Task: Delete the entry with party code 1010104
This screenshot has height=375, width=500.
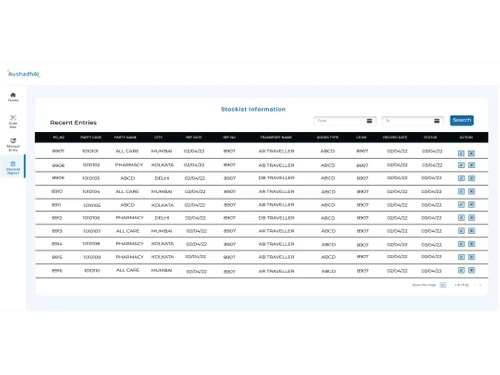Action: click(x=471, y=191)
